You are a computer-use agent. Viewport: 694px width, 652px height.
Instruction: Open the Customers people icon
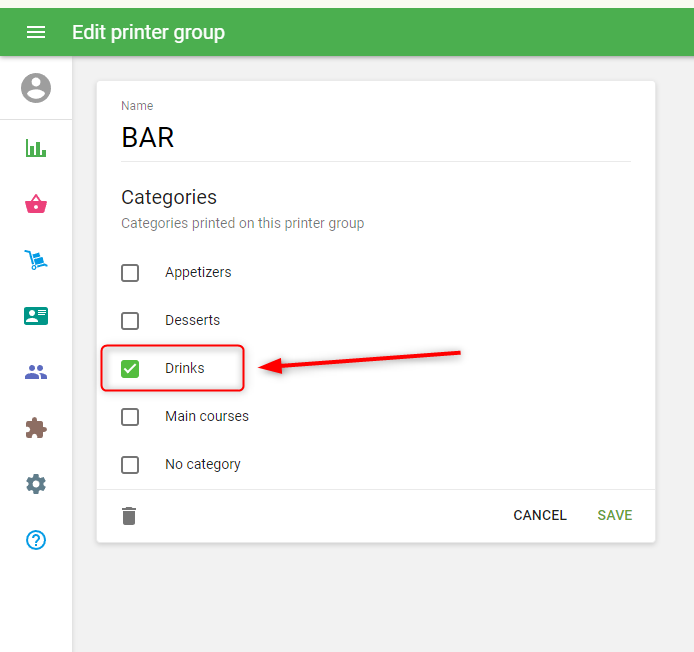click(36, 372)
